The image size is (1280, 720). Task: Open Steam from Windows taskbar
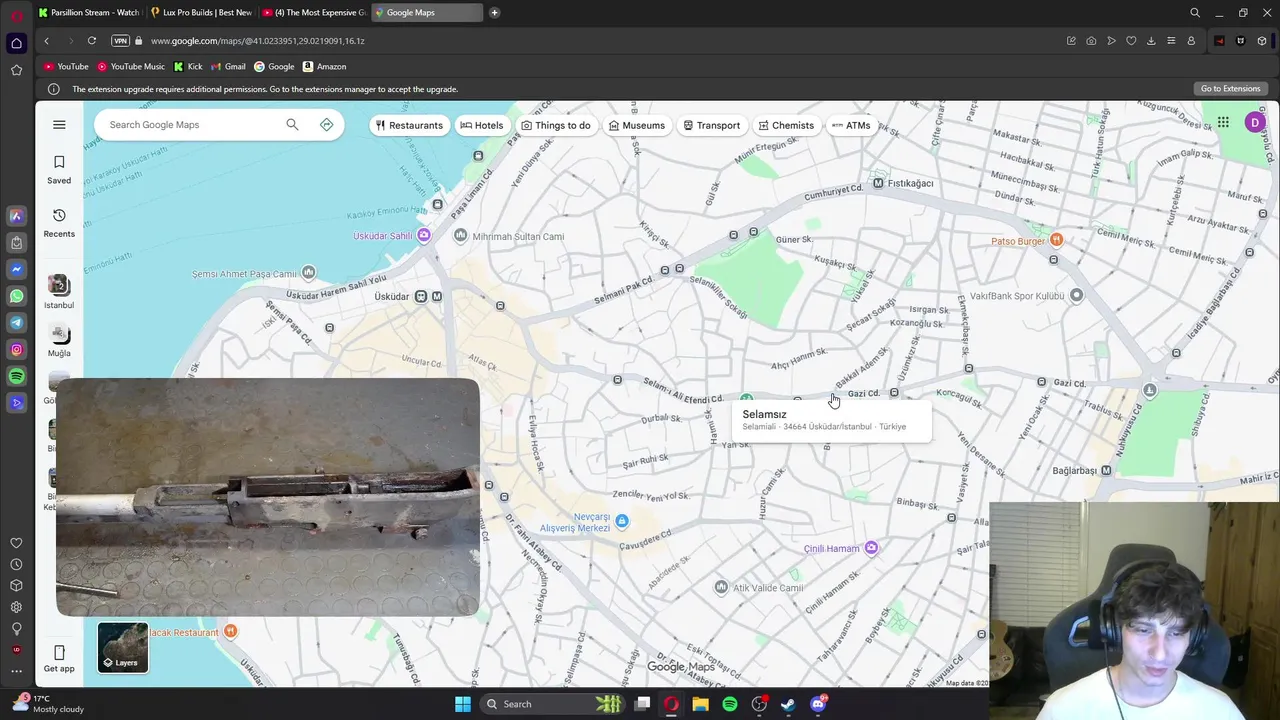788,704
